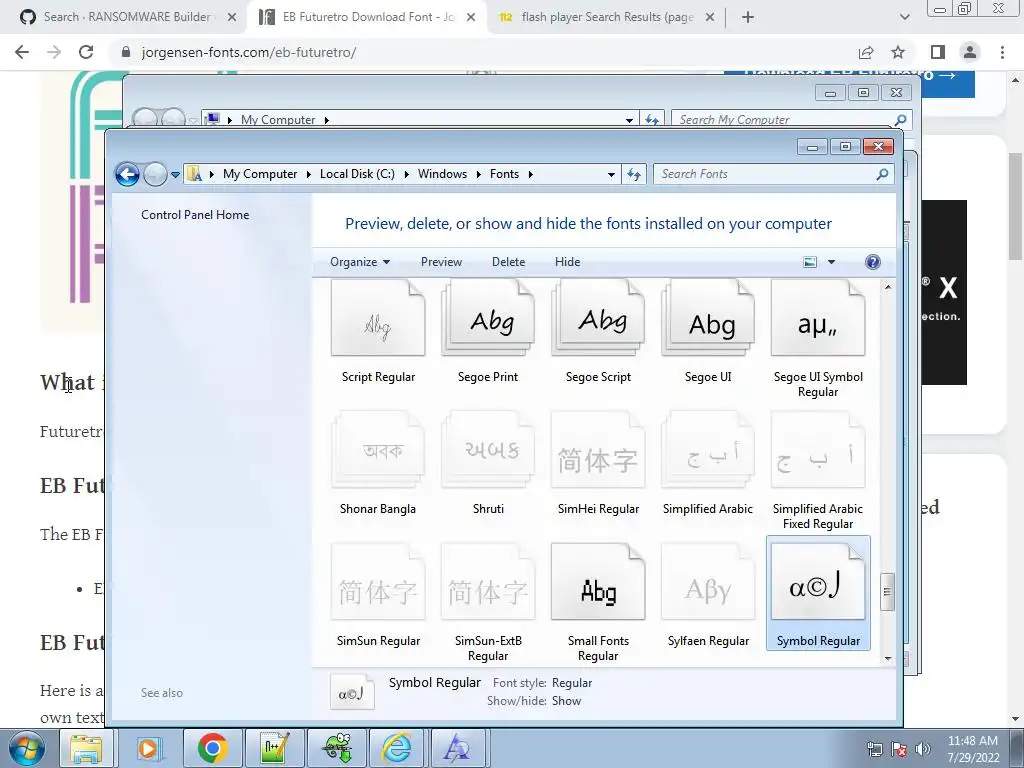Bookmark this page with star icon
The width and height of the screenshot is (1024, 768).
[x=898, y=52]
